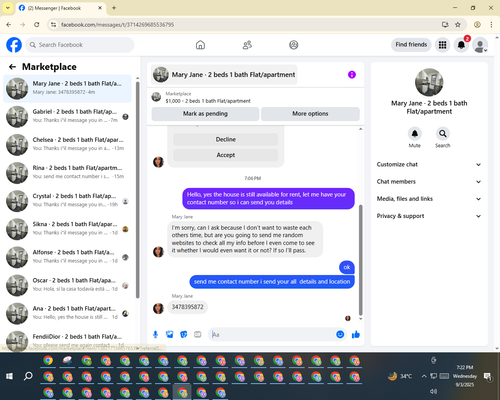Show hidden system tray icons

point(424,376)
